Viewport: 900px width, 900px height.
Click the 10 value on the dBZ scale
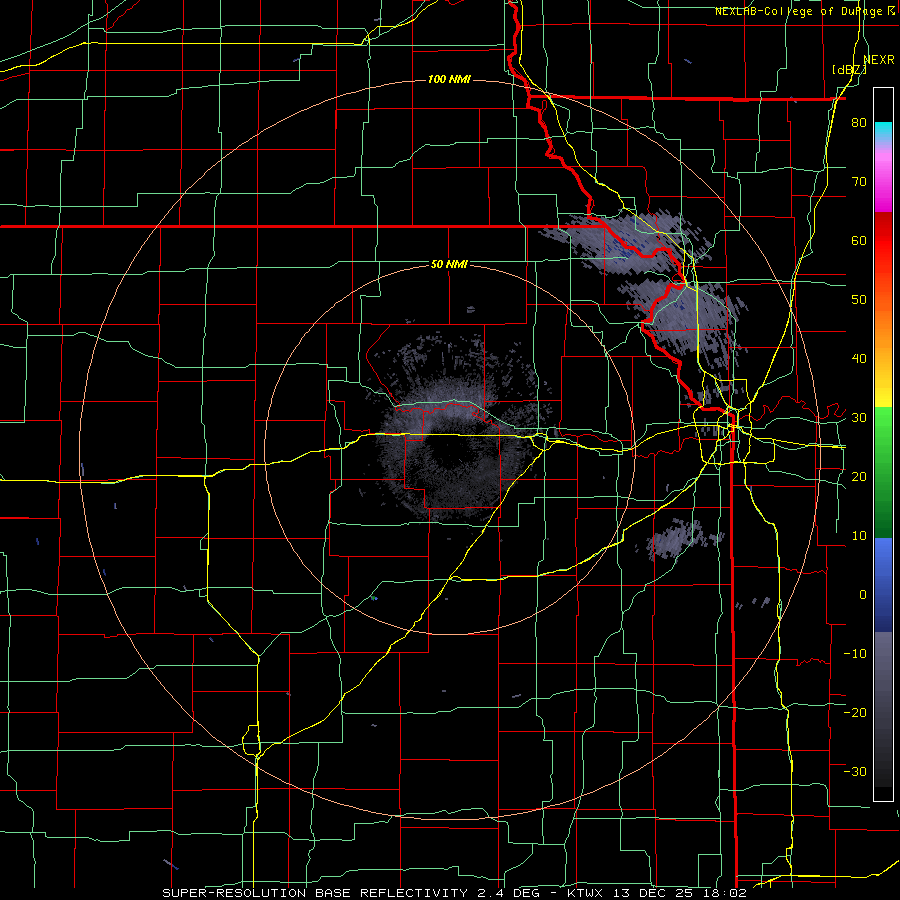[x=859, y=536]
